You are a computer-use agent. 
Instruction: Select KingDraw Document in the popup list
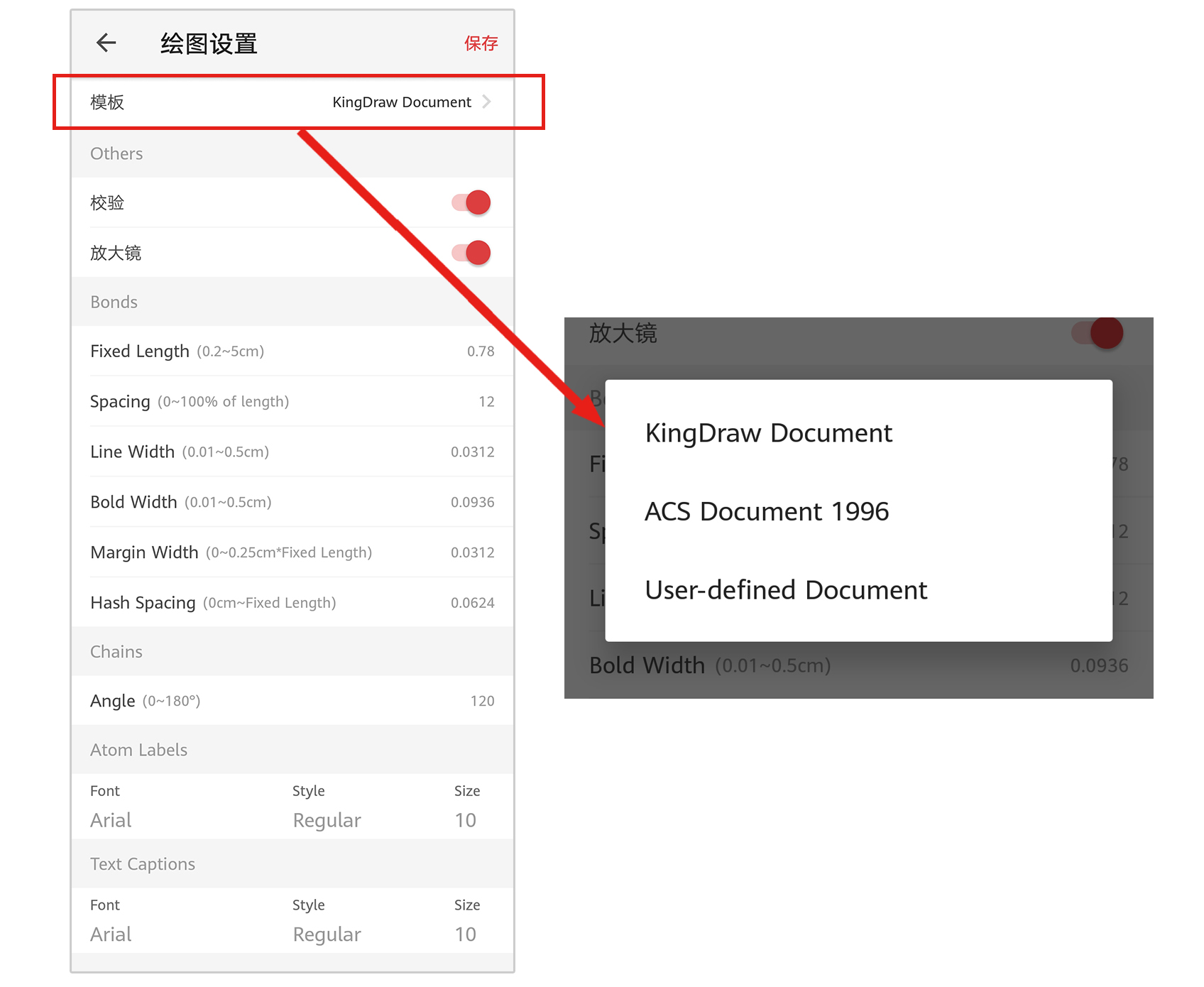(768, 433)
